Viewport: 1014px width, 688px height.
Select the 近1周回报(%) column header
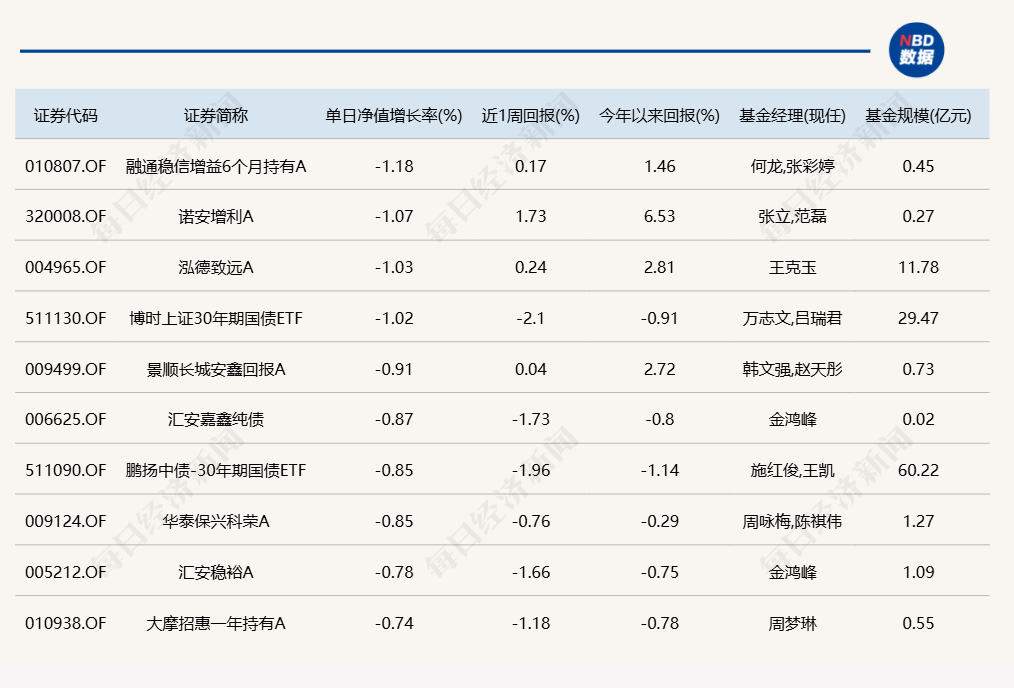(530, 115)
